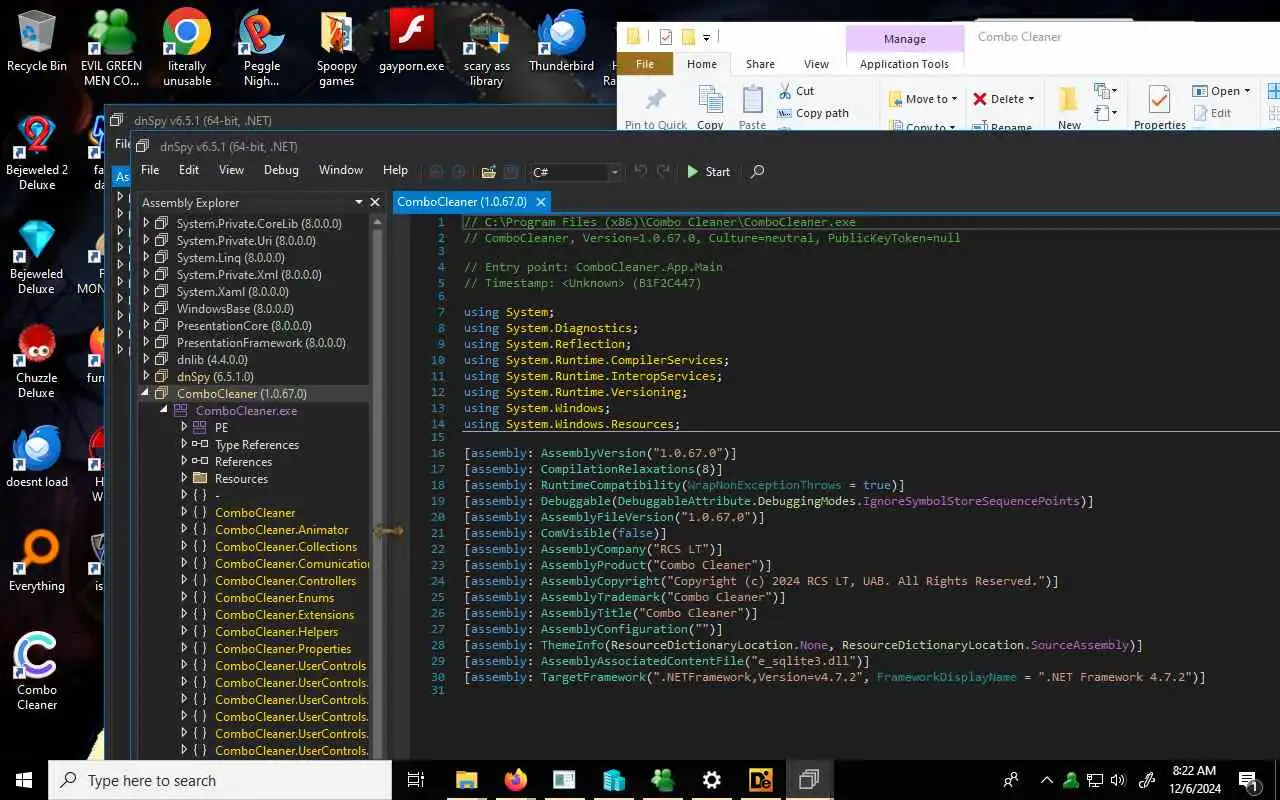Image resolution: width=1280 pixels, height=800 pixels.
Task: Open the Application Tools tab in File Explorer
Action: tap(904, 64)
